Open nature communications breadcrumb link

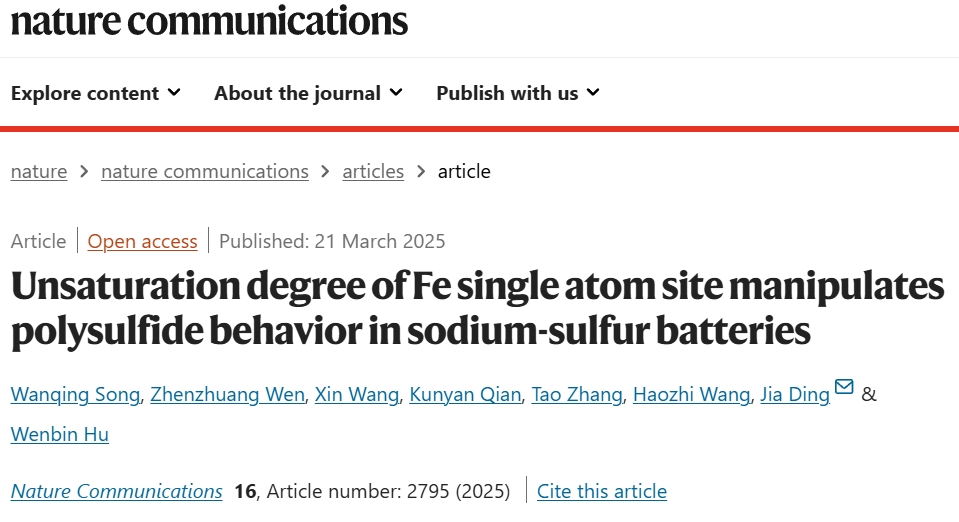click(x=205, y=172)
